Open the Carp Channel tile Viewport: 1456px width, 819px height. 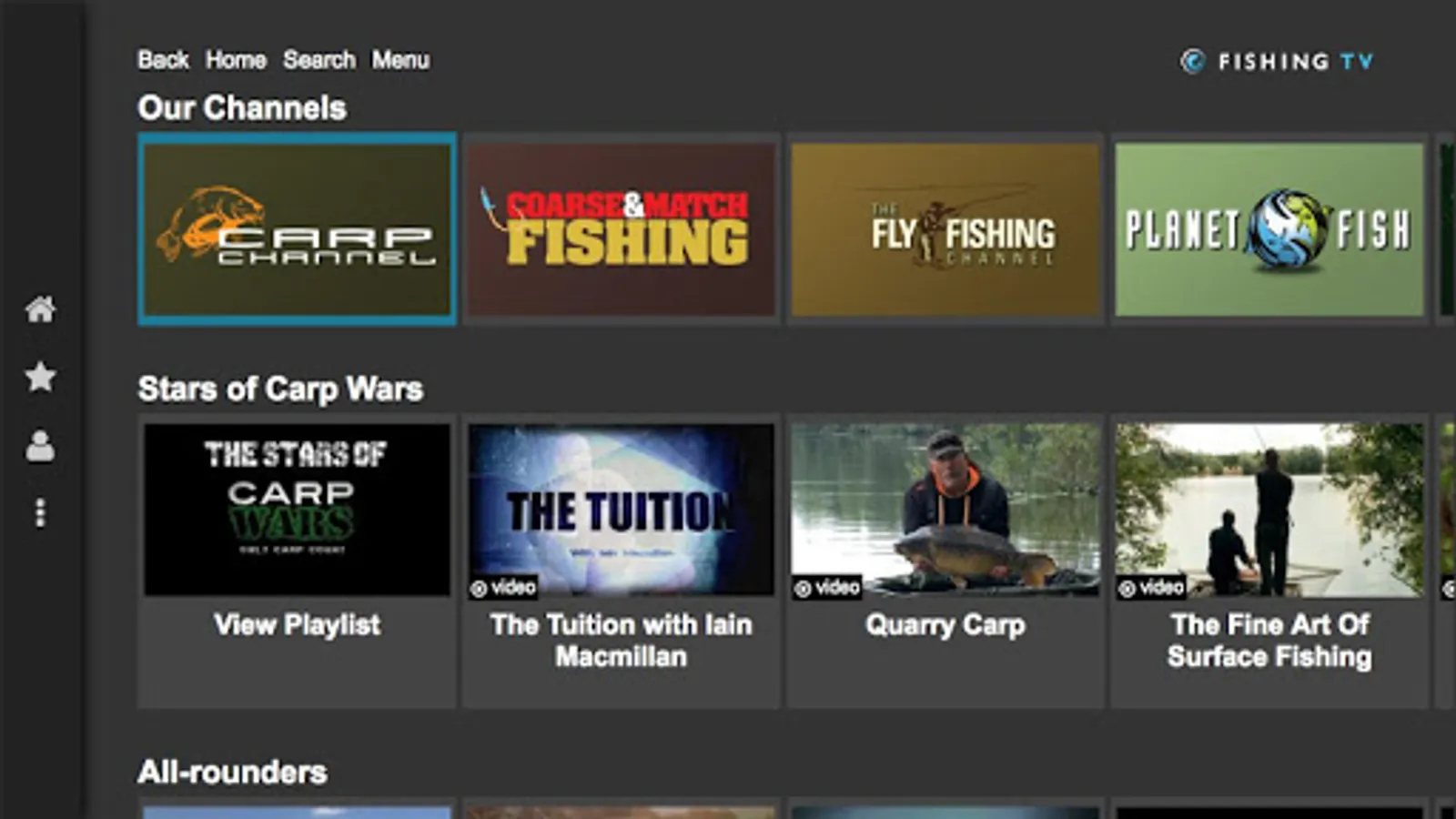point(298,229)
